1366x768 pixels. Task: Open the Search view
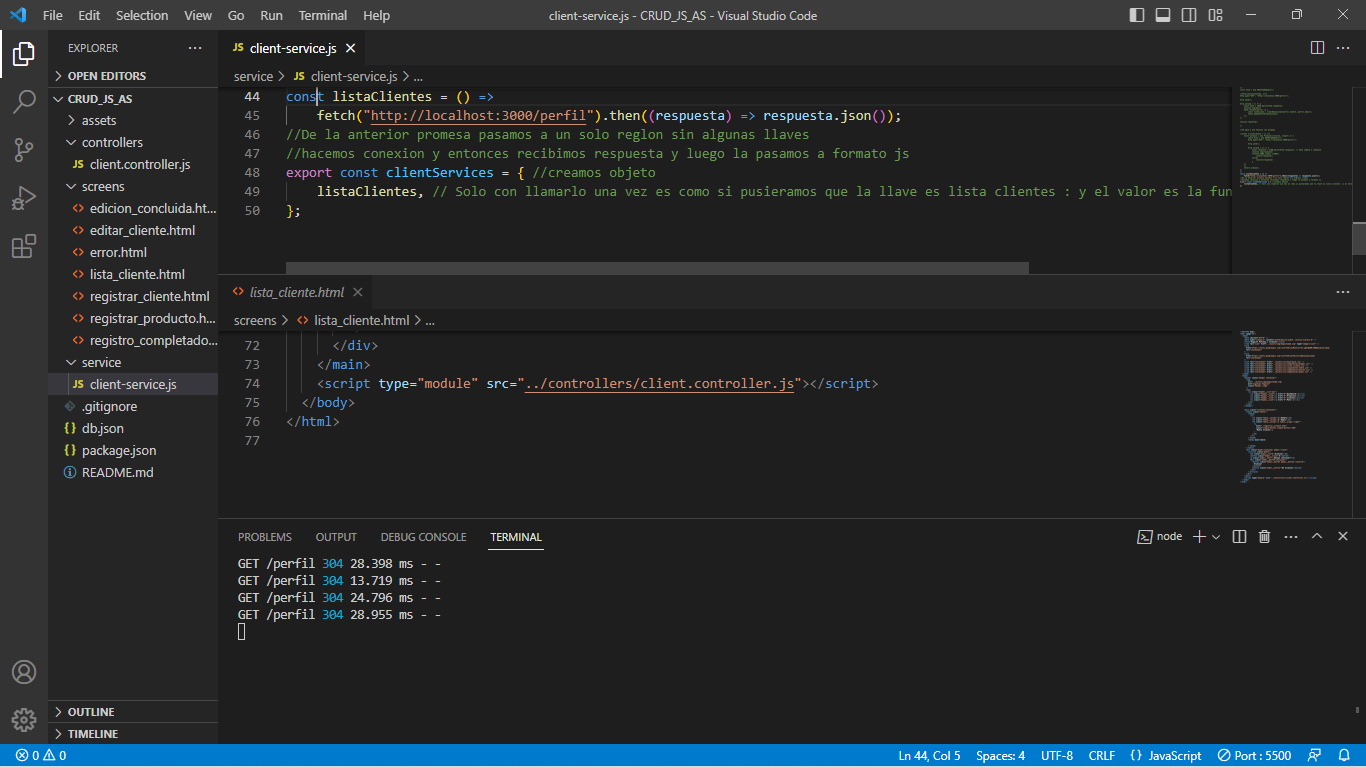[x=24, y=102]
